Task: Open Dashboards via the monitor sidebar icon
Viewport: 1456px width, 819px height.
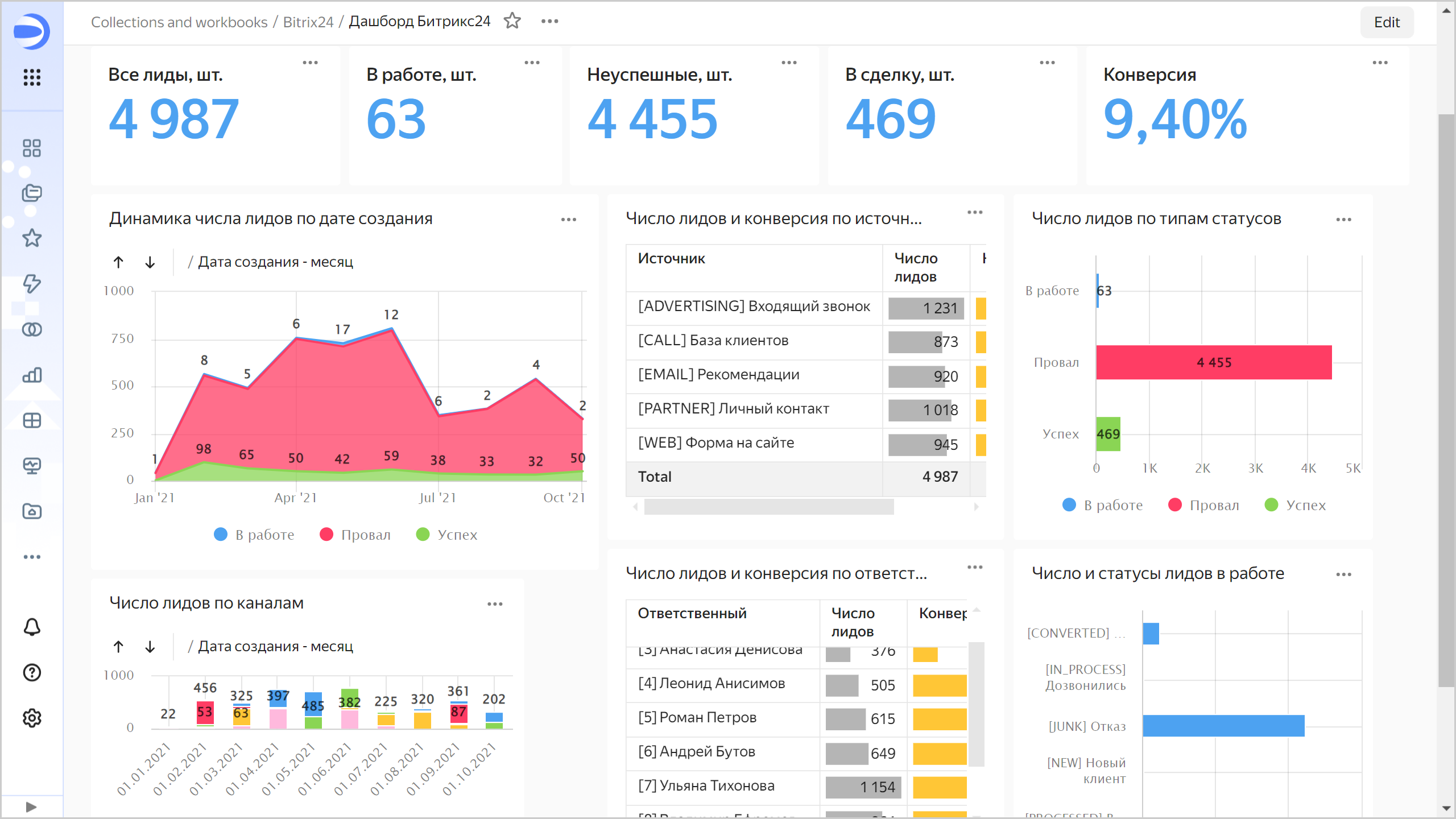Action: [31, 465]
